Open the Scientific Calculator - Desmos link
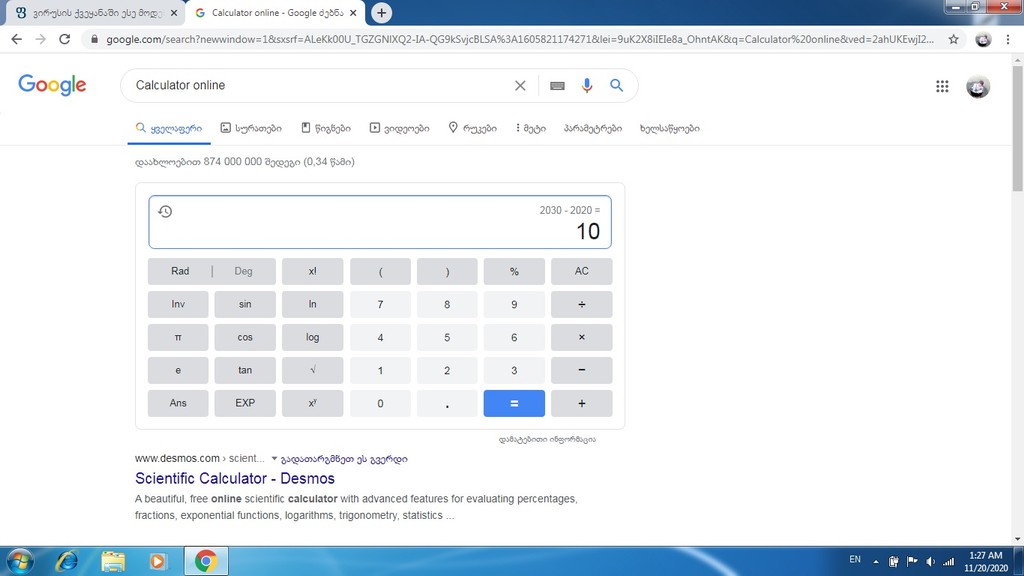The width and height of the screenshot is (1024, 576). [x=234, y=478]
